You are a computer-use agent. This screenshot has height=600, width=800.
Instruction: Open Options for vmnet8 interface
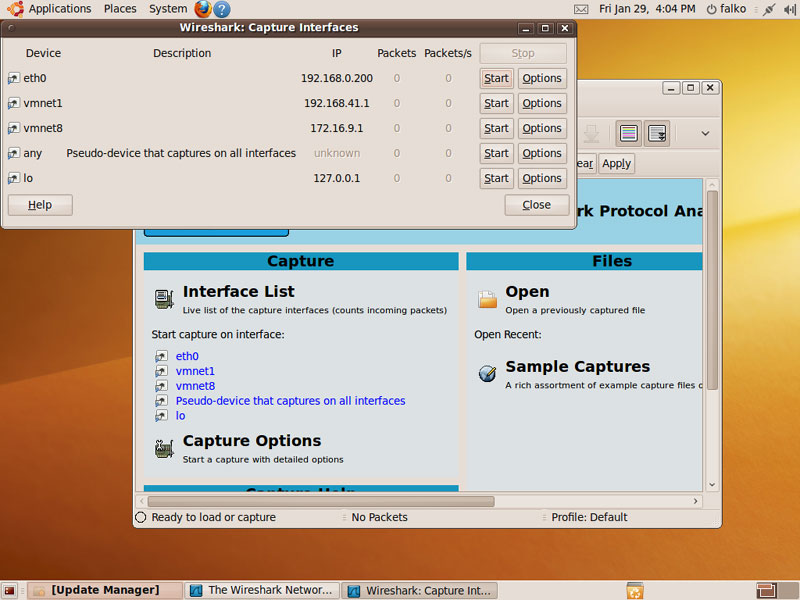pyautogui.click(x=542, y=128)
